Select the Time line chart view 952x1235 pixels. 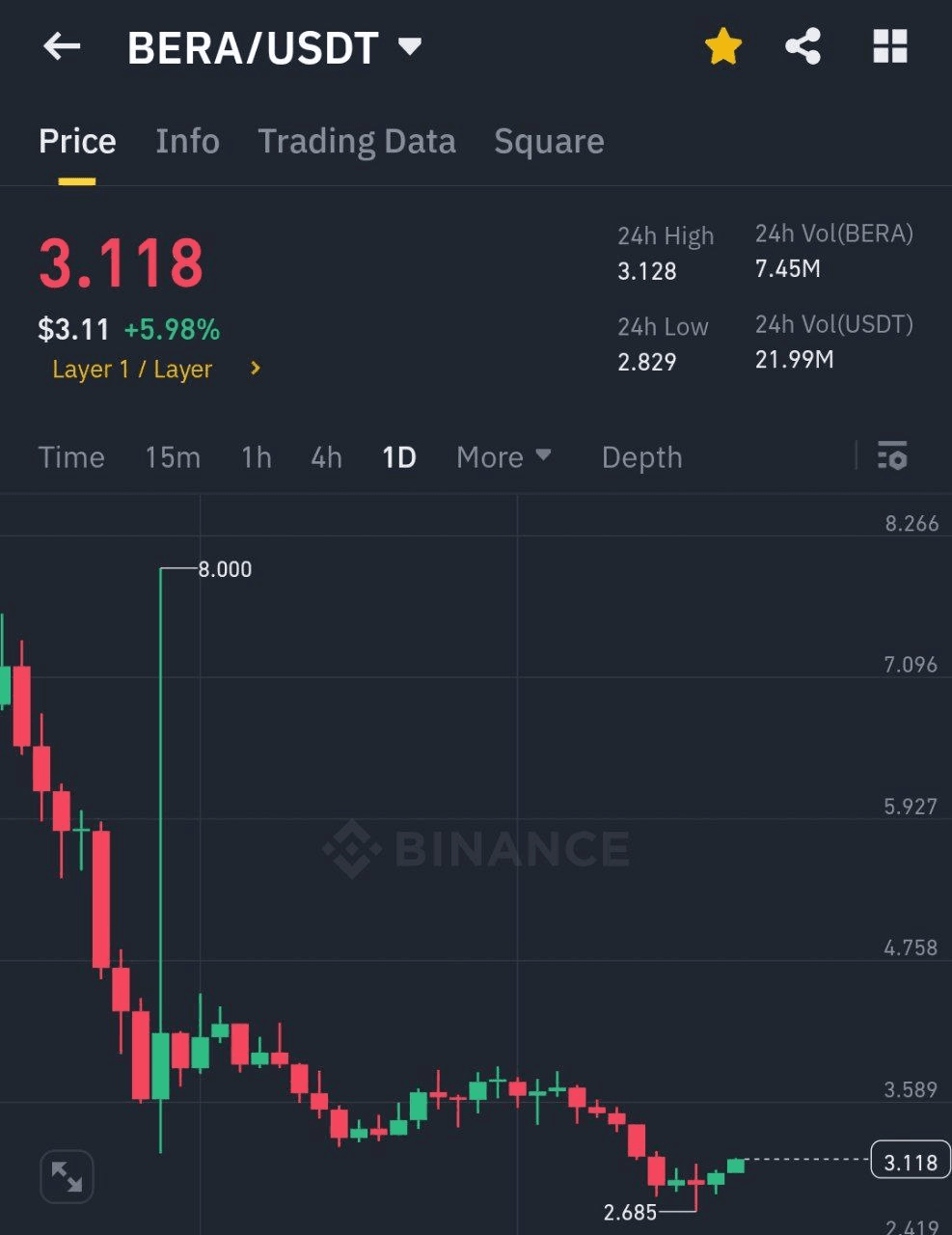pyautogui.click(x=71, y=457)
